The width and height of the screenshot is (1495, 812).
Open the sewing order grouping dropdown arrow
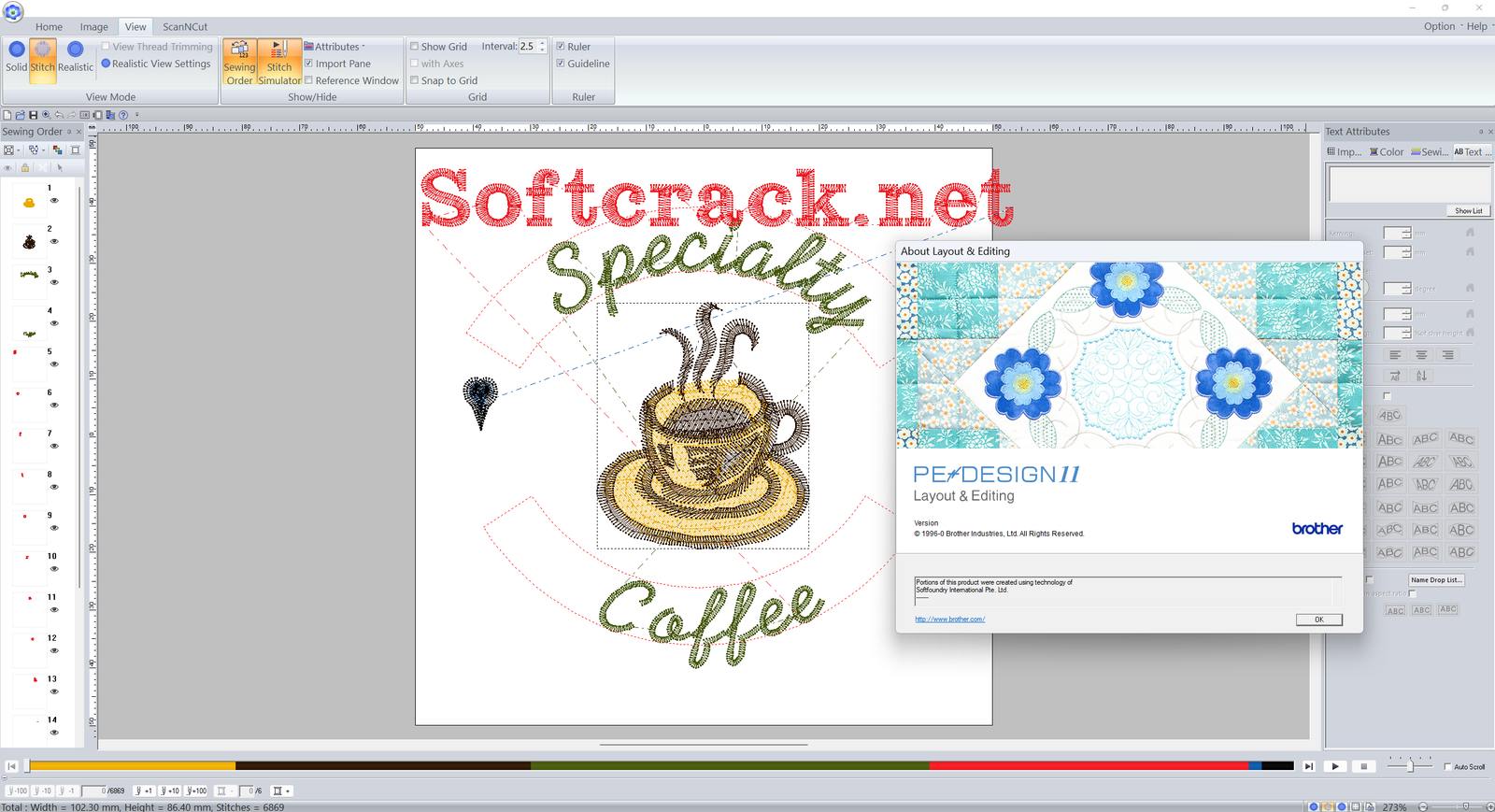tap(43, 150)
